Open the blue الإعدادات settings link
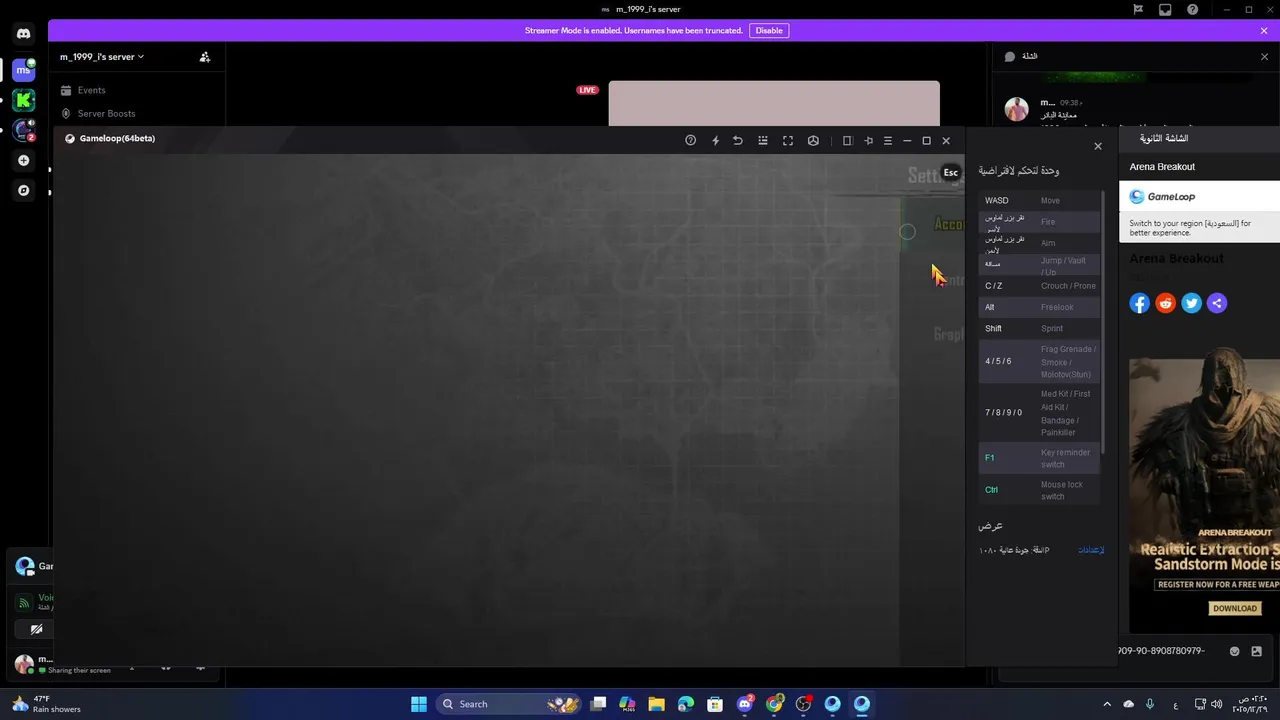Image resolution: width=1280 pixels, height=720 pixels. point(1091,550)
